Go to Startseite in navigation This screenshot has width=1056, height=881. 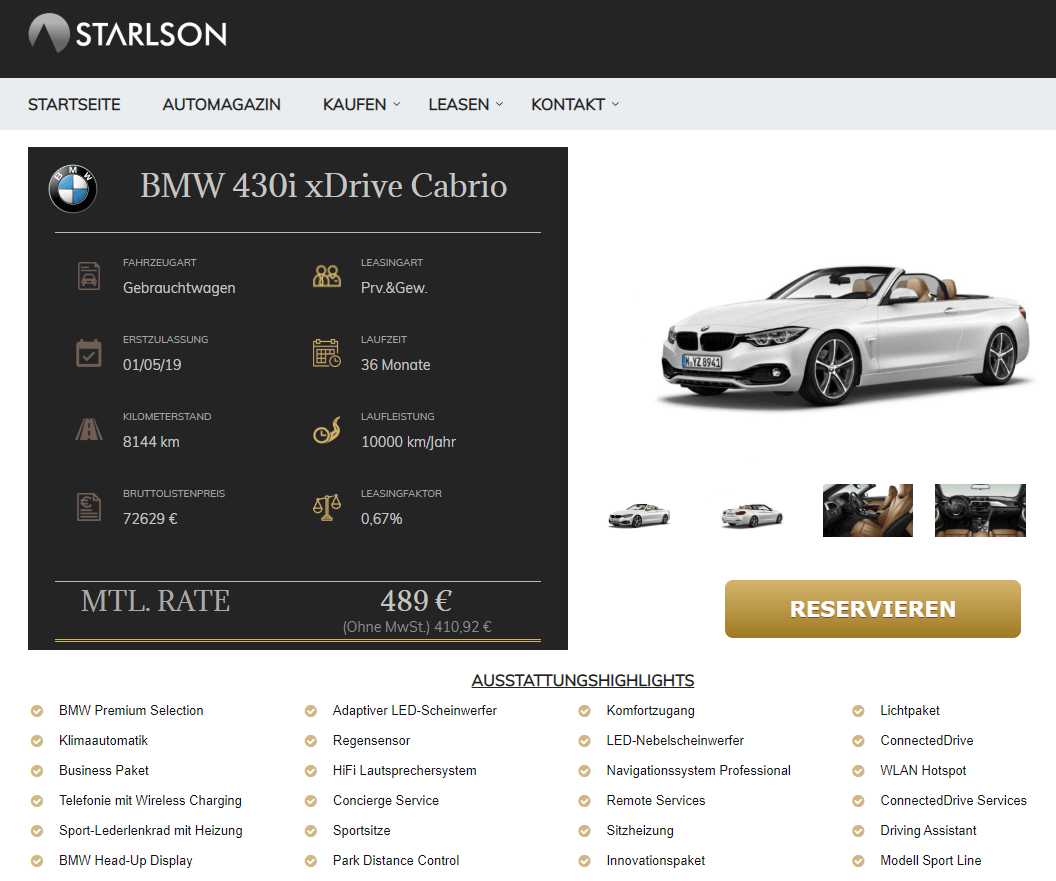point(74,104)
